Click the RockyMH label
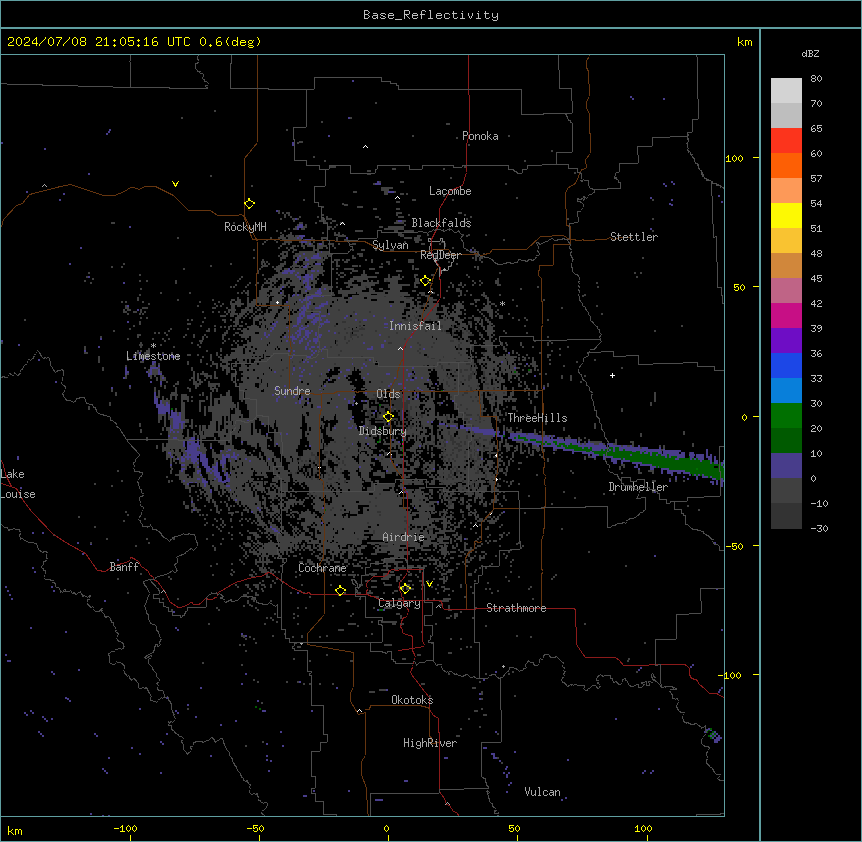 coord(245,227)
